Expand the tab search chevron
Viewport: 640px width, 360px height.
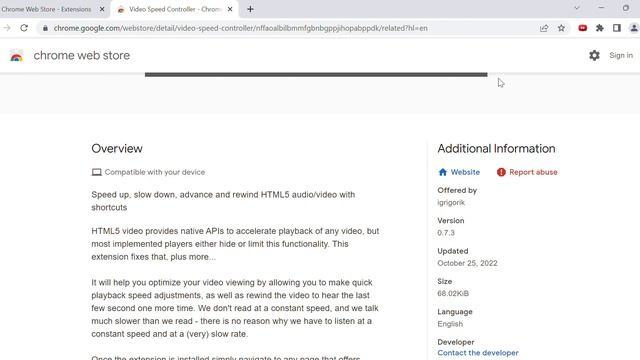pos(577,8)
